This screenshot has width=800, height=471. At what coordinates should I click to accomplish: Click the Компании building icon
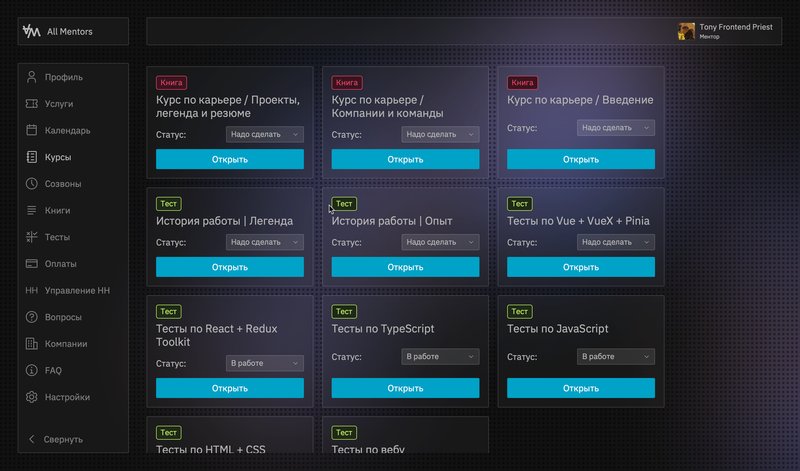(32, 343)
